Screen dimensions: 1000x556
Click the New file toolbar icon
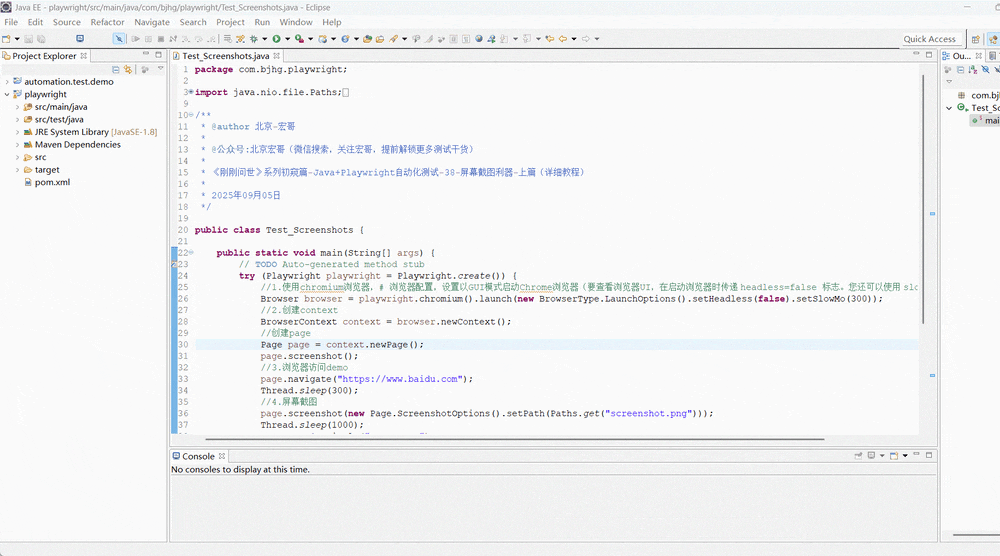coord(6,39)
